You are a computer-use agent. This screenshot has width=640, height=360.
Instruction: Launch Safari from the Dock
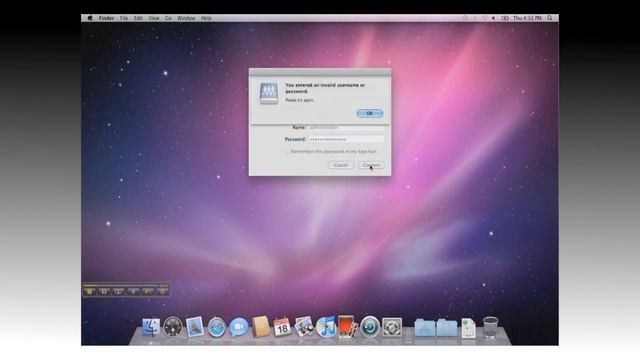pyautogui.click(x=217, y=327)
